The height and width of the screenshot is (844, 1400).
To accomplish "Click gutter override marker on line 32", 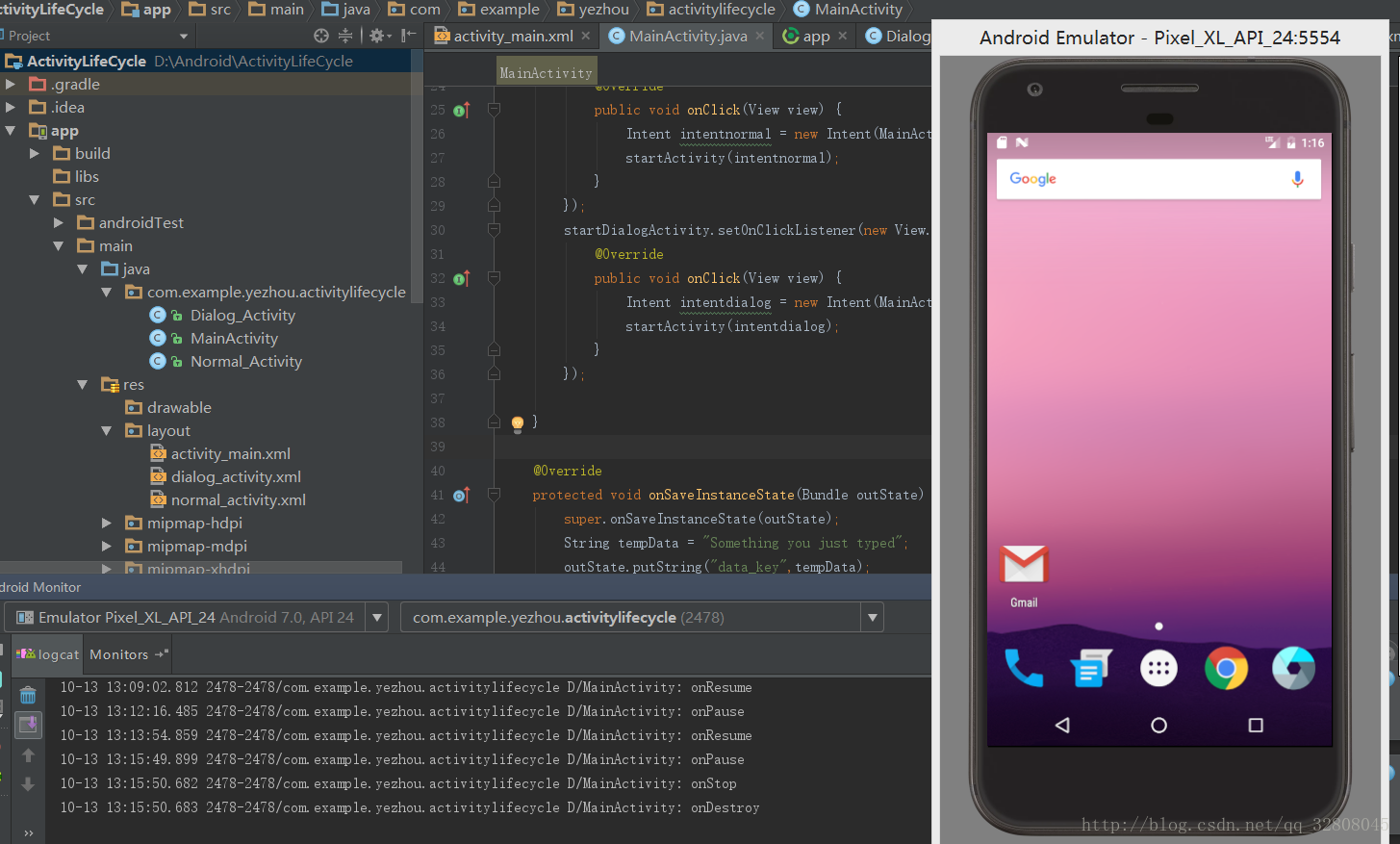I will pyautogui.click(x=461, y=278).
